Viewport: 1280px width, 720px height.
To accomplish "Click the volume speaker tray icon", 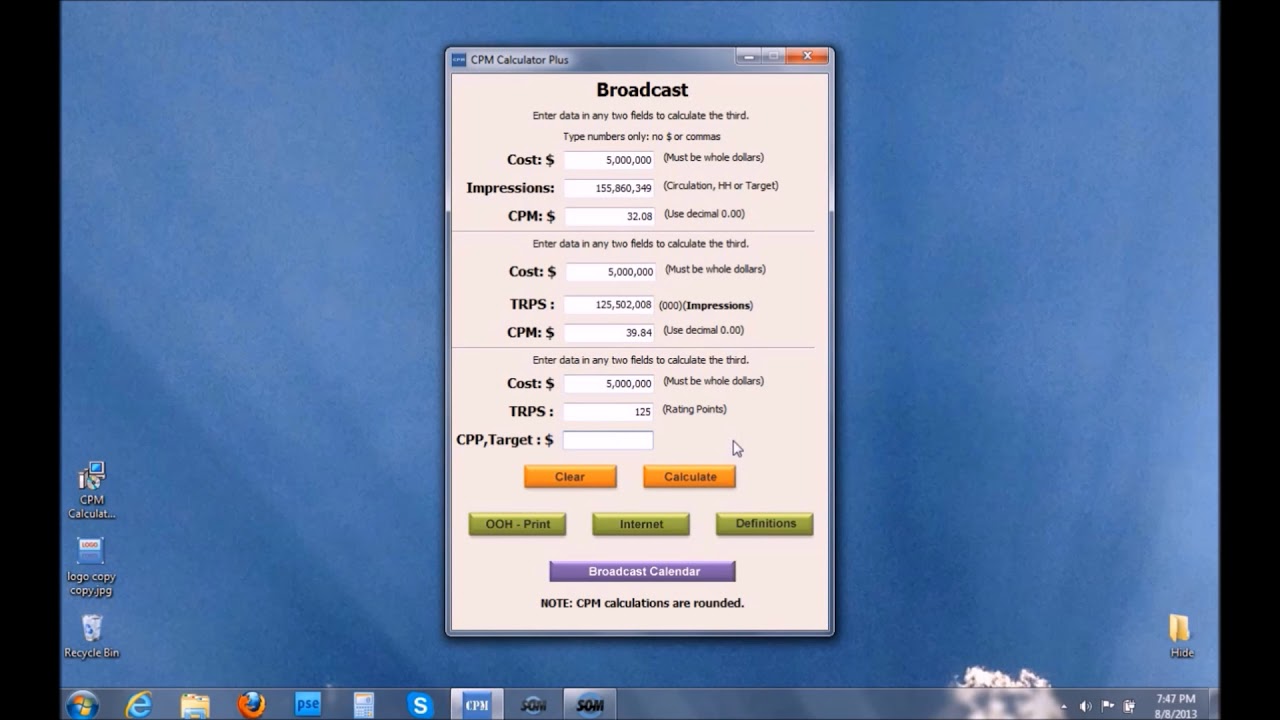I will [1086, 706].
